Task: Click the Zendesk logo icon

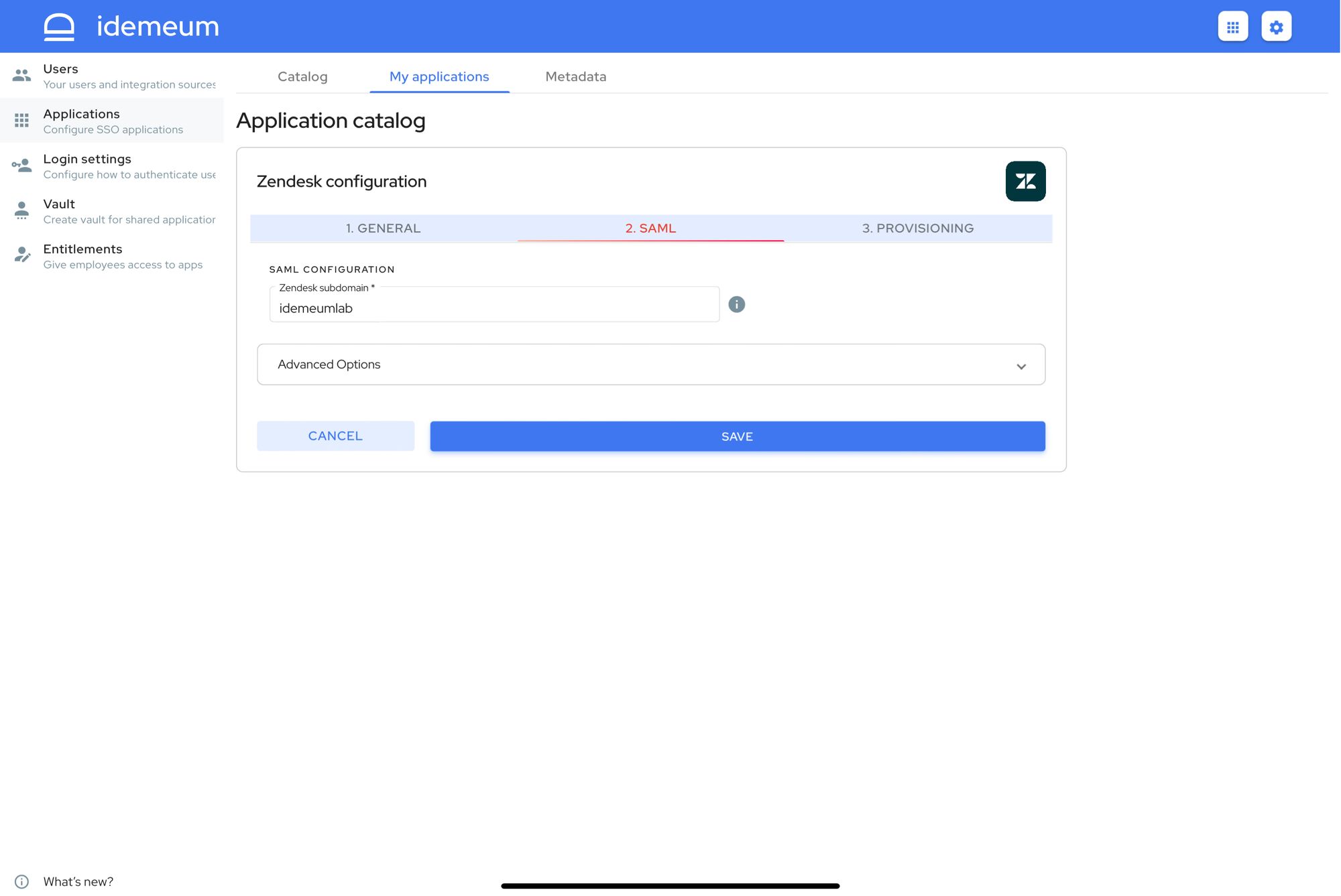Action: (1025, 181)
